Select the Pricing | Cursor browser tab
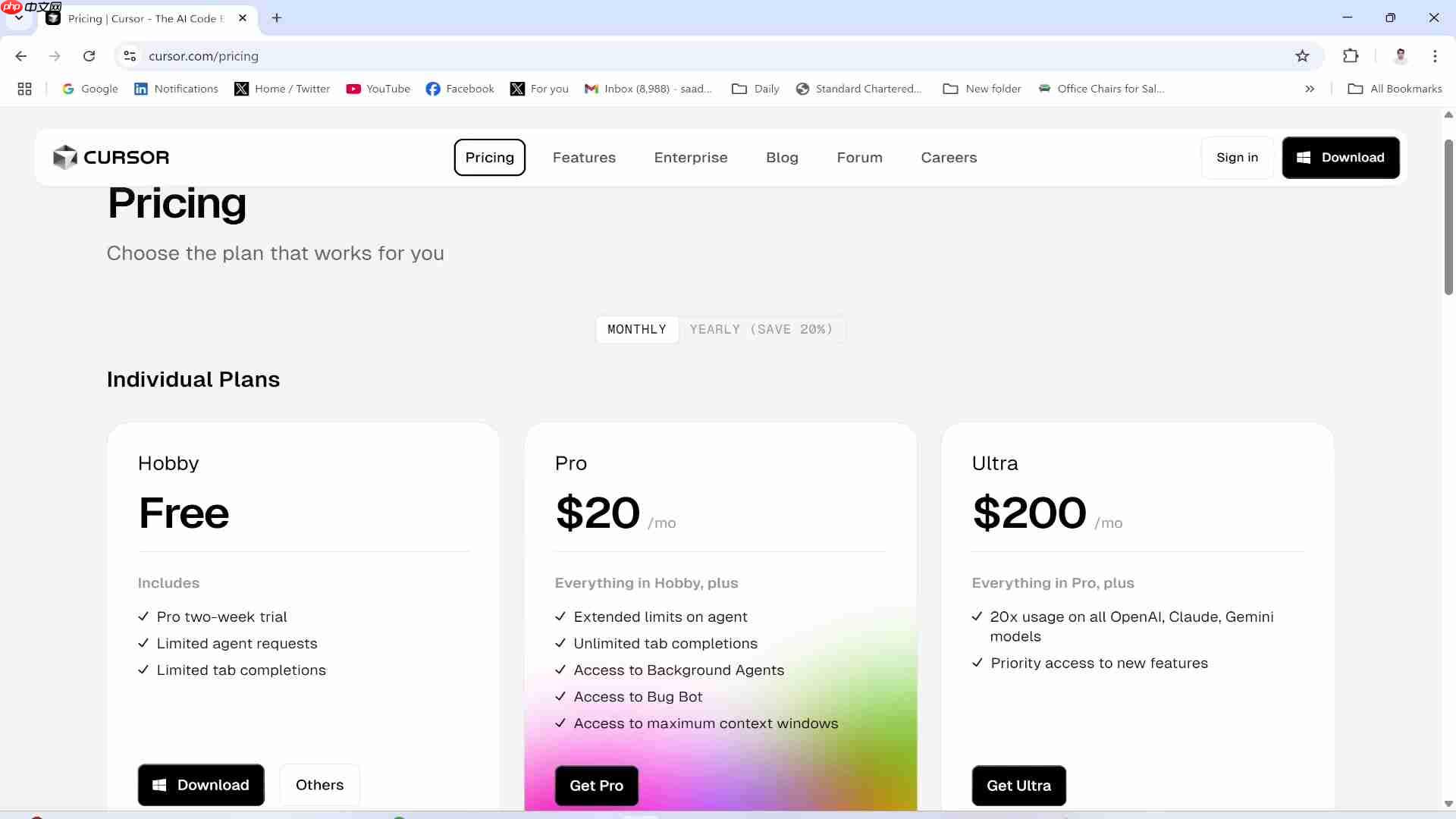 tap(144, 18)
